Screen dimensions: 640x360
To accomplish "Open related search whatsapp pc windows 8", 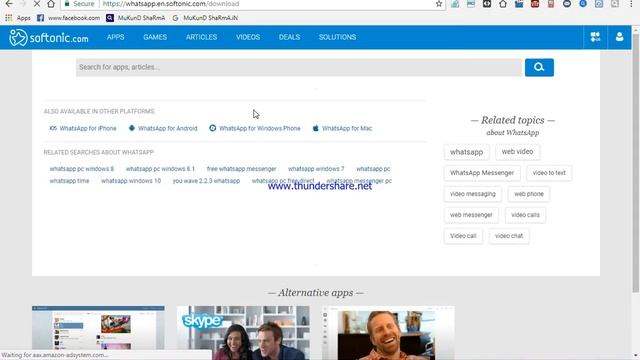I will click(x=82, y=169).
